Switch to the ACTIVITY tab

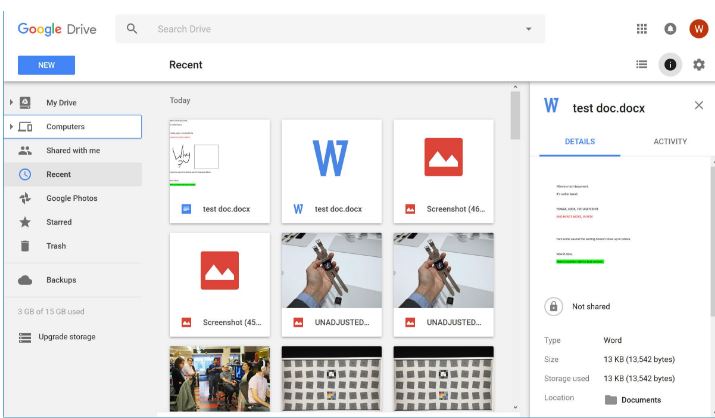coord(670,142)
